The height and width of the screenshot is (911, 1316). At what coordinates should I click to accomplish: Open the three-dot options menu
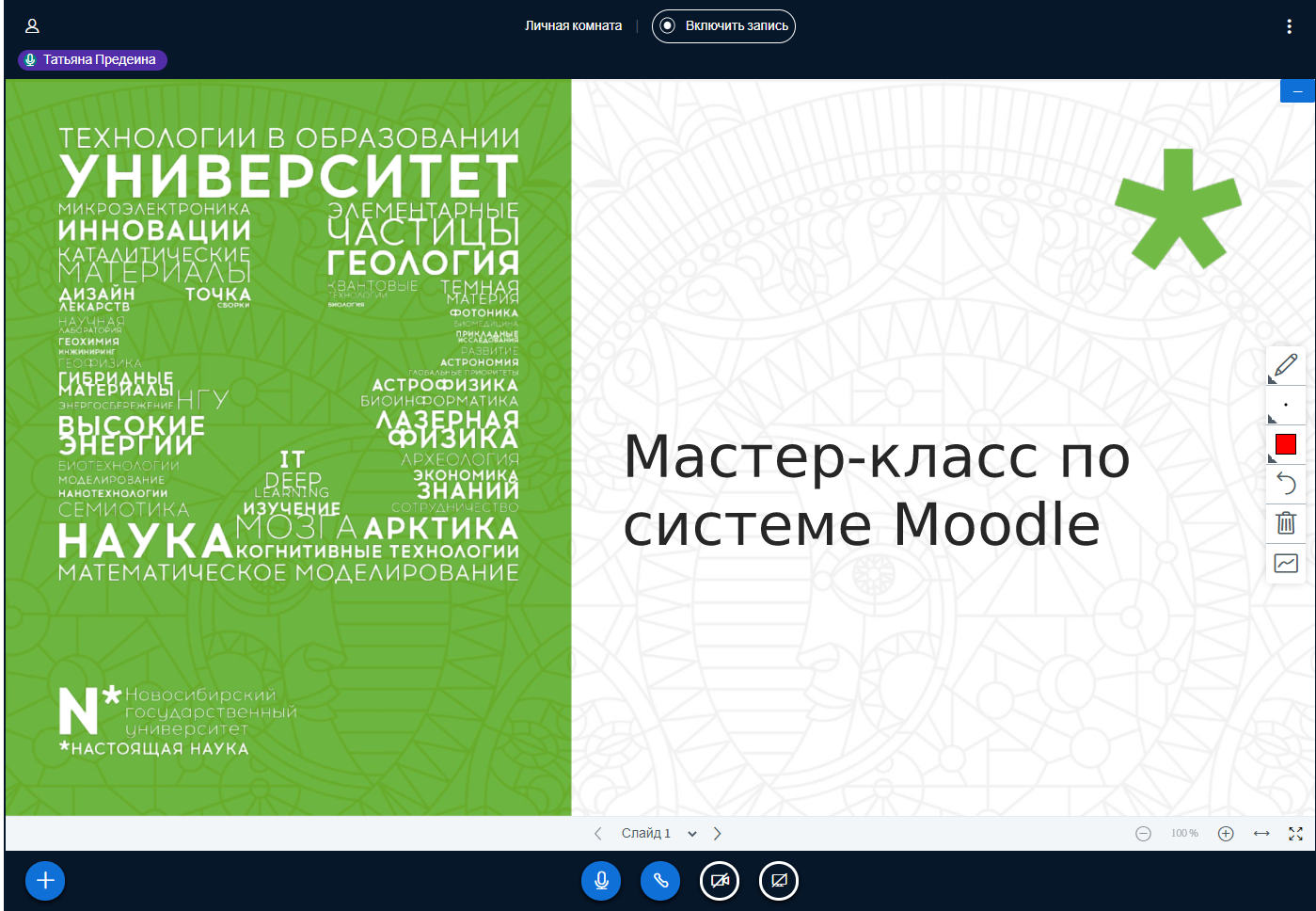[x=1289, y=26]
